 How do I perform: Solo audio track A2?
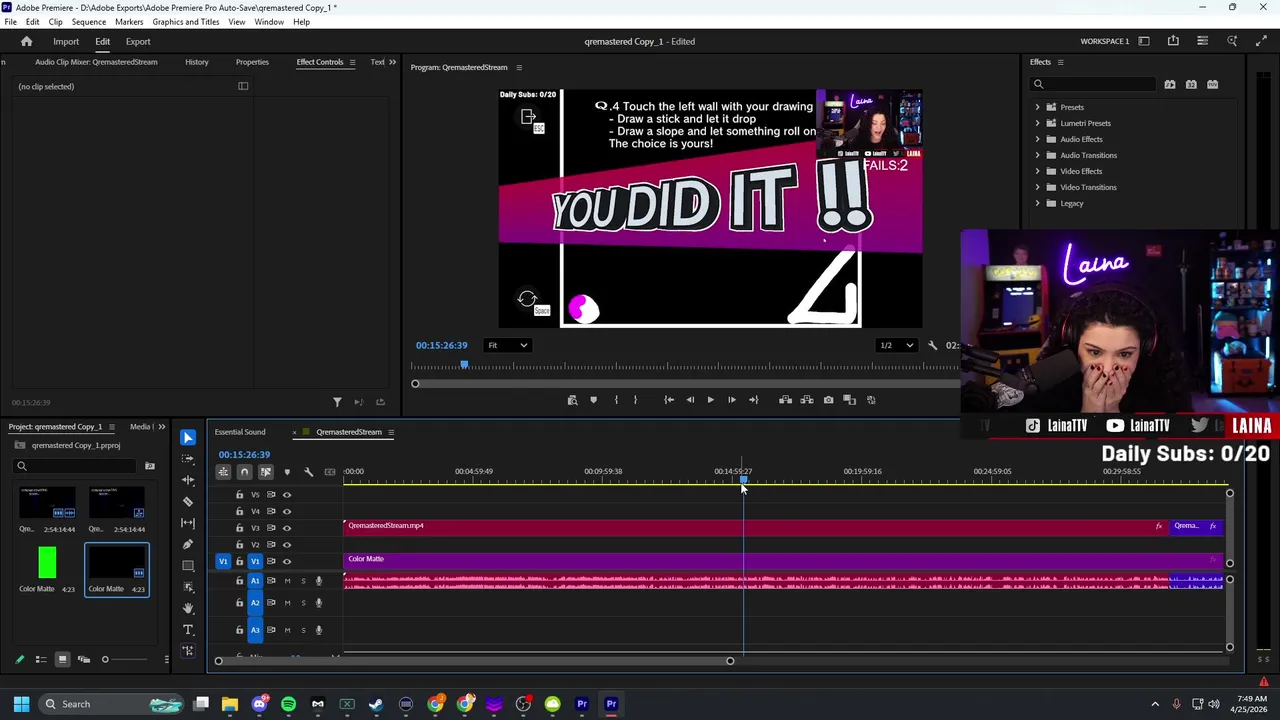(303, 603)
